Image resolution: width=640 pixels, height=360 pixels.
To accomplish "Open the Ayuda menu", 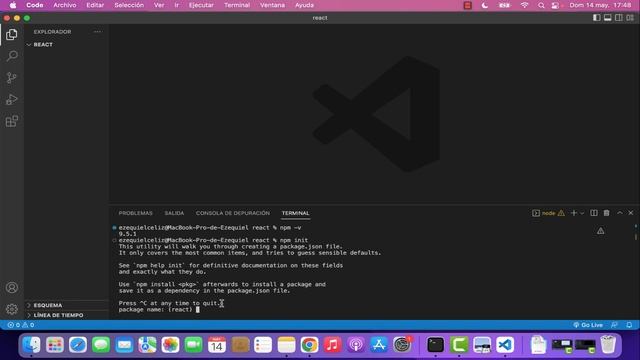I will pos(304,5).
